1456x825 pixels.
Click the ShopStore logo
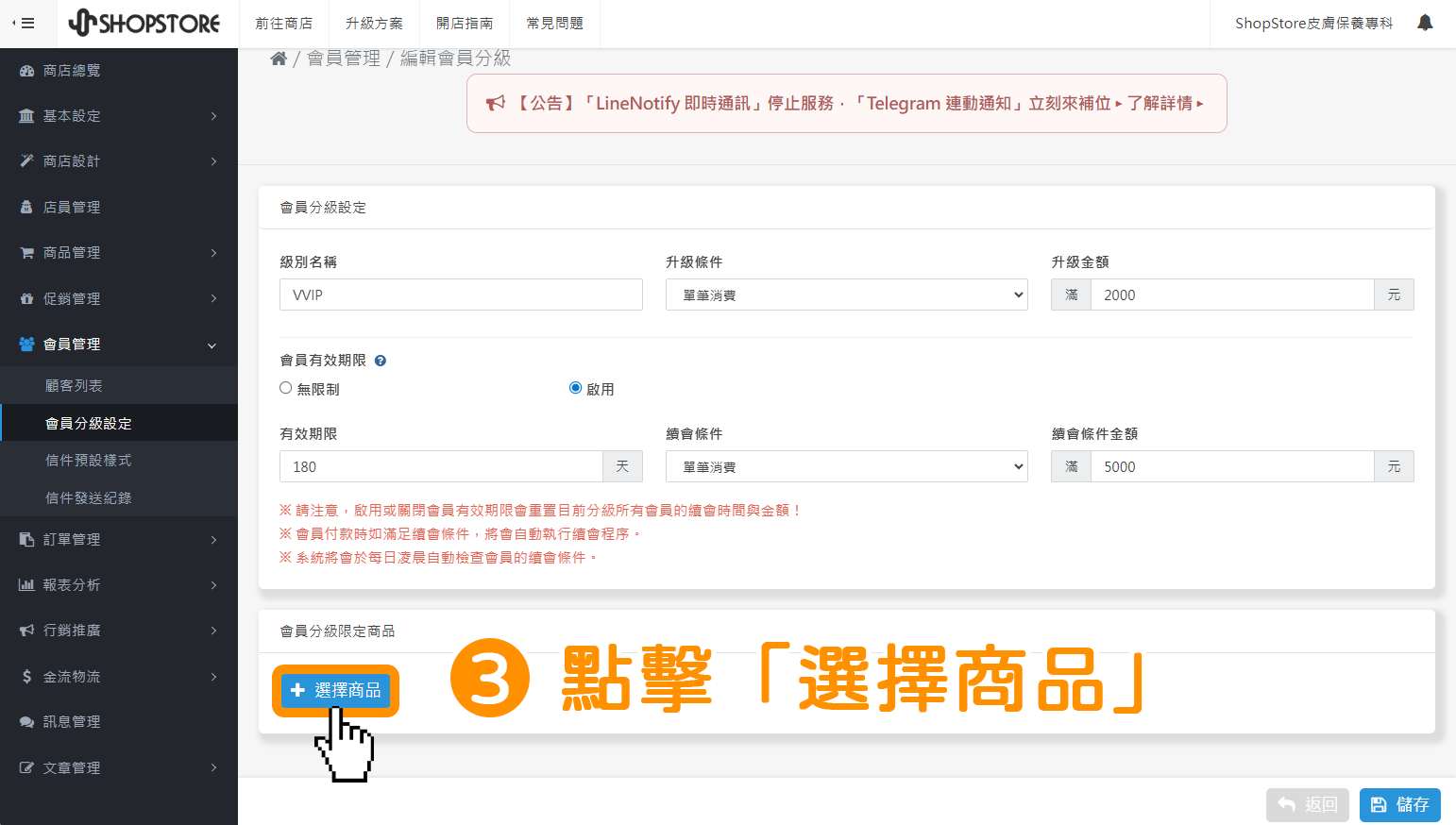144,23
